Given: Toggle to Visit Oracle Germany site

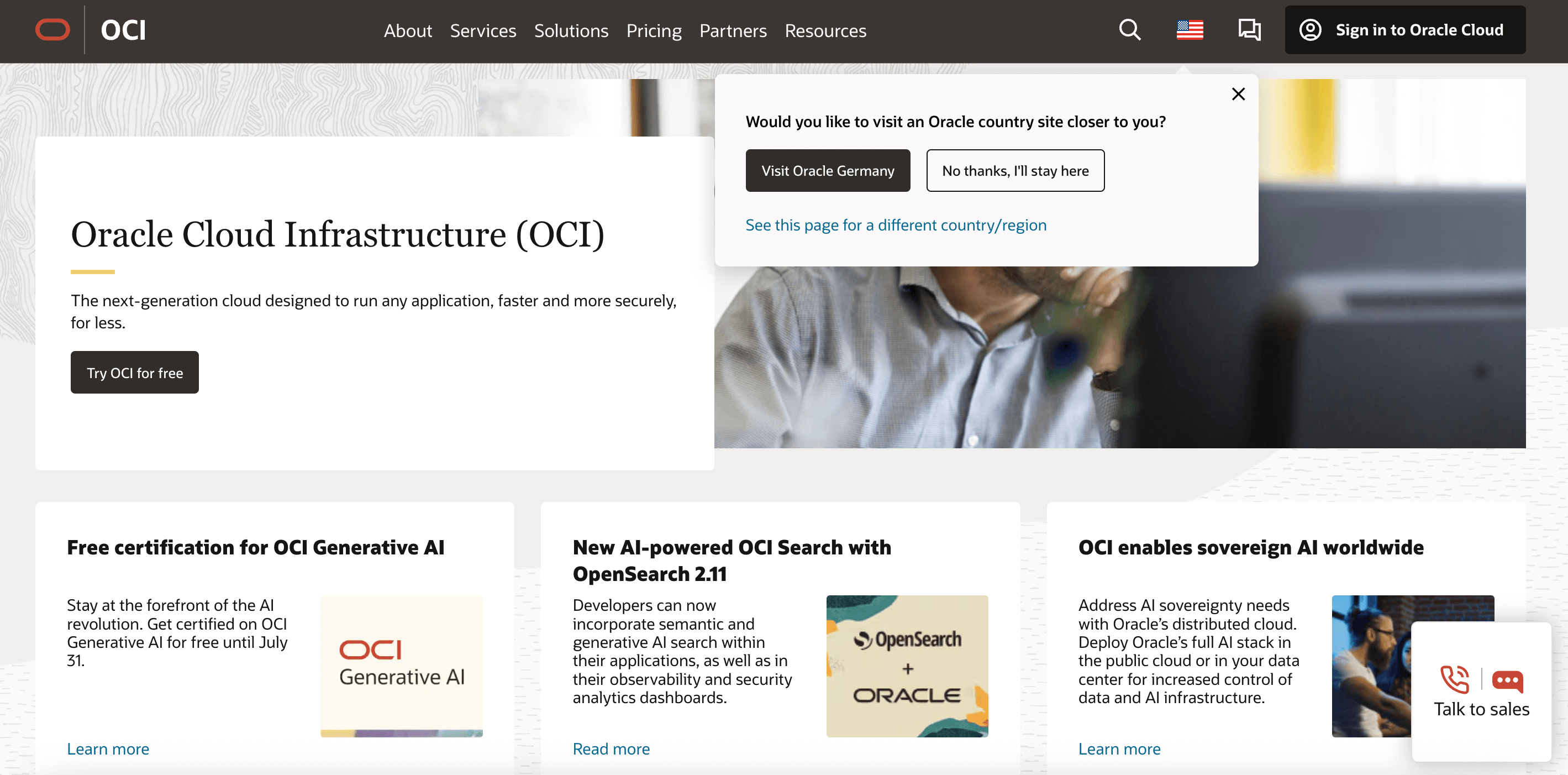Looking at the screenshot, I should (828, 170).
